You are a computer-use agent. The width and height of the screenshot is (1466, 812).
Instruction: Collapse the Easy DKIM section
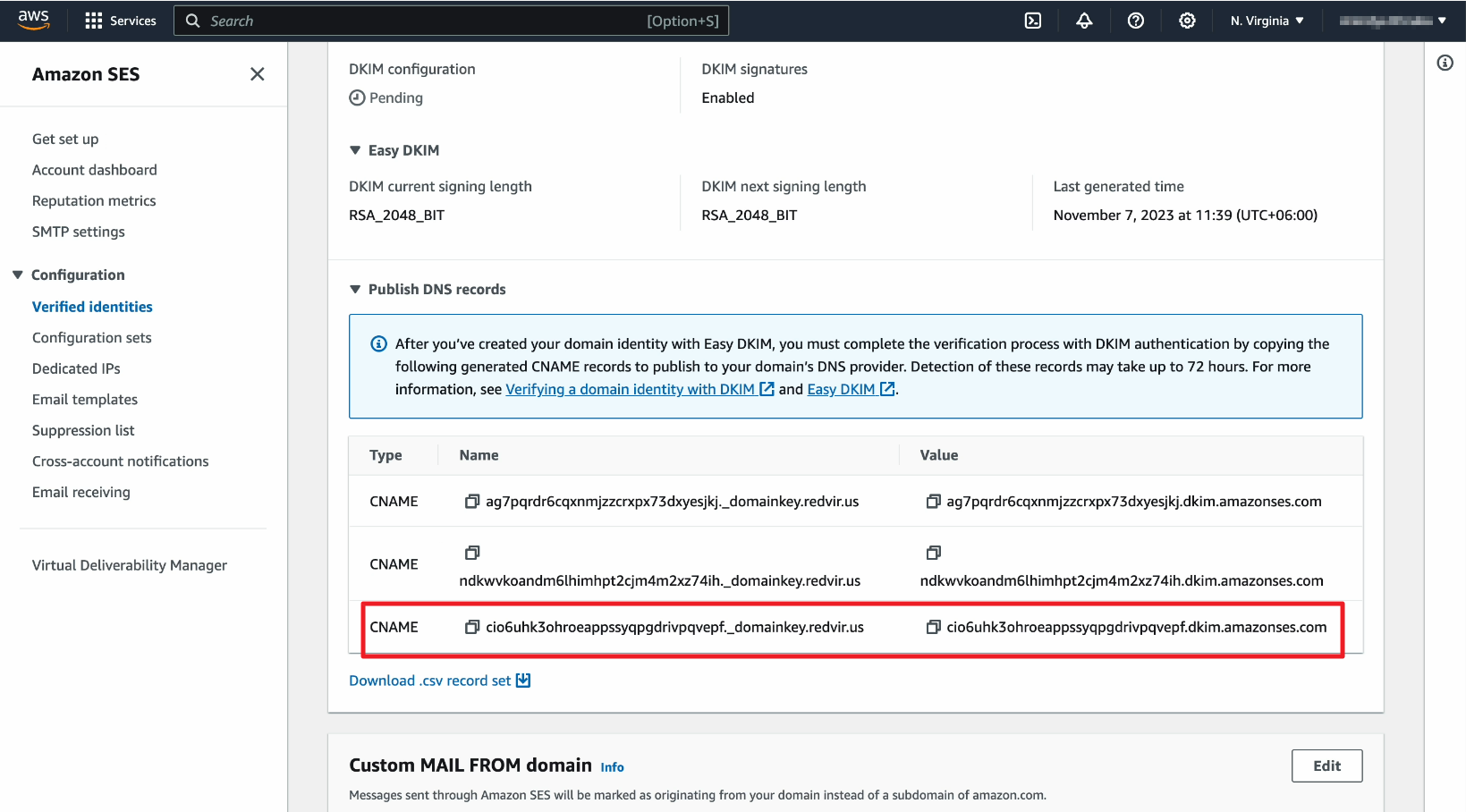pyautogui.click(x=355, y=150)
